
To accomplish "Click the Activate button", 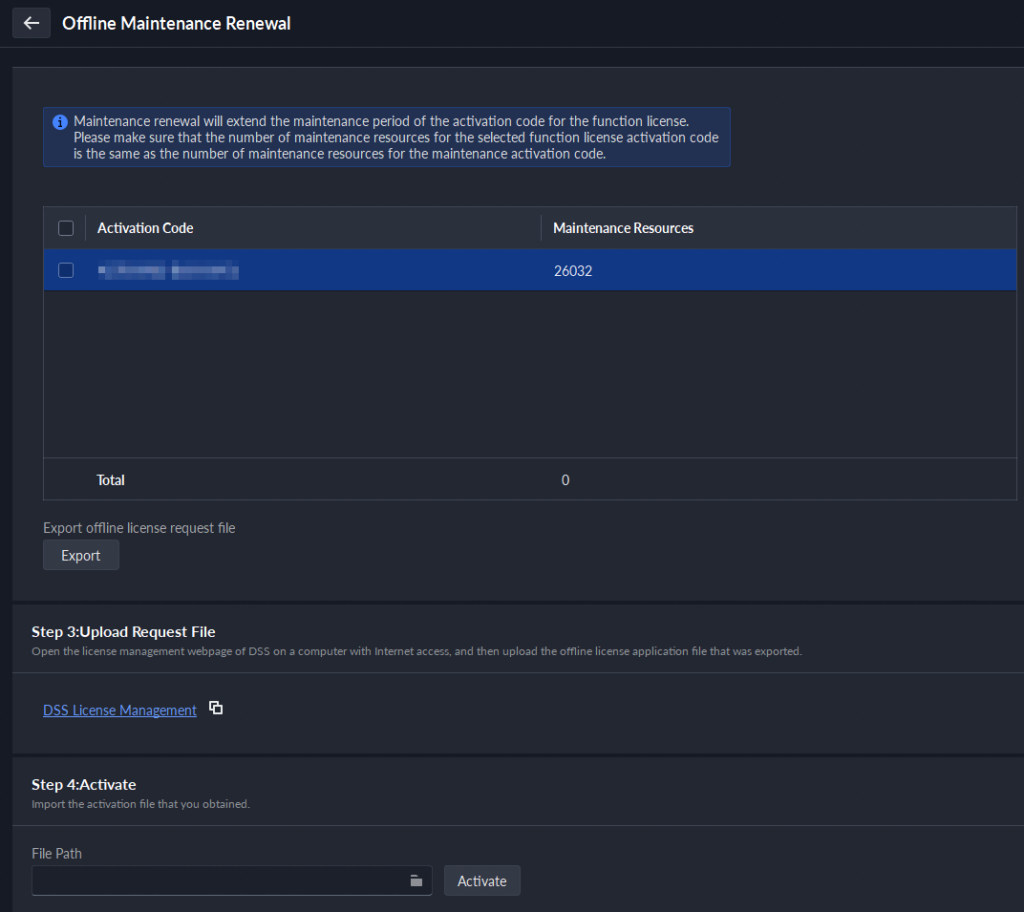I will click(x=482, y=881).
